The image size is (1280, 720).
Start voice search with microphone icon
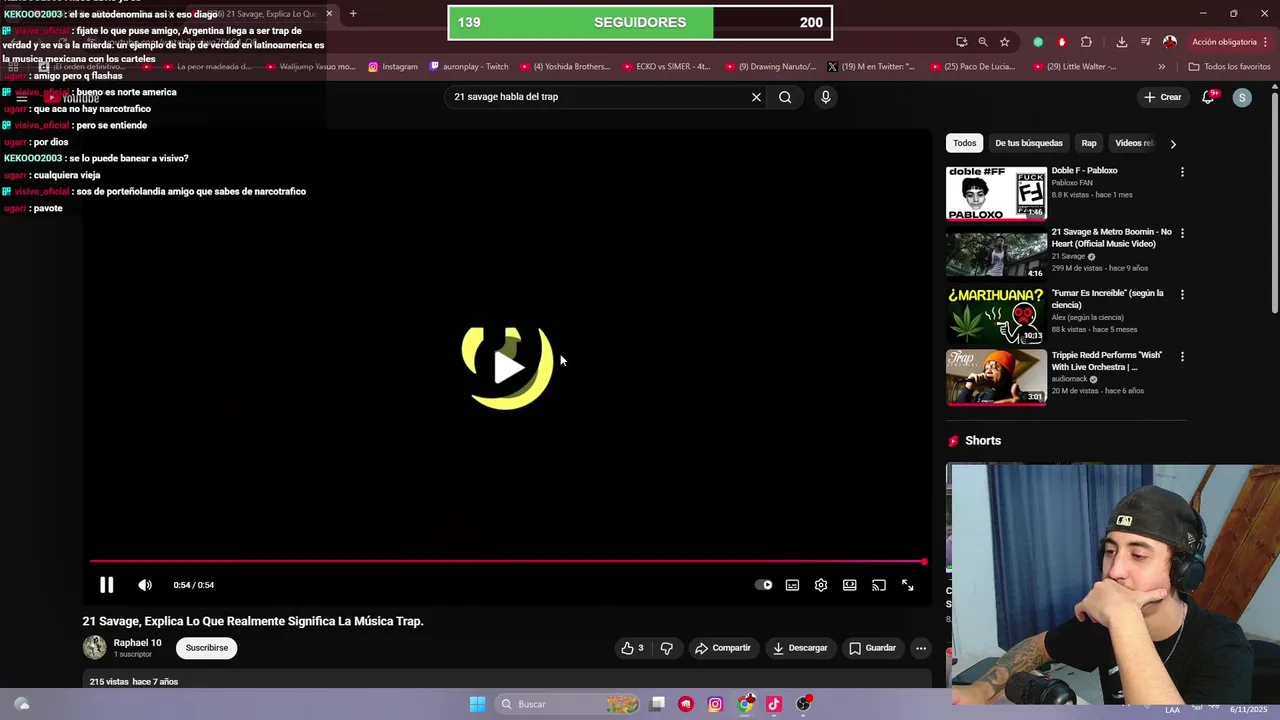(825, 97)
